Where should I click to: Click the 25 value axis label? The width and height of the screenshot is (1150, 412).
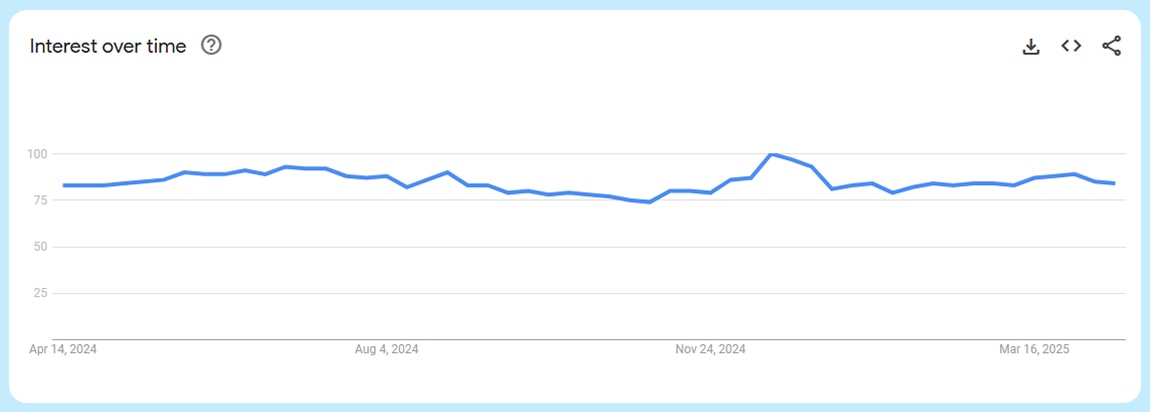41,293
